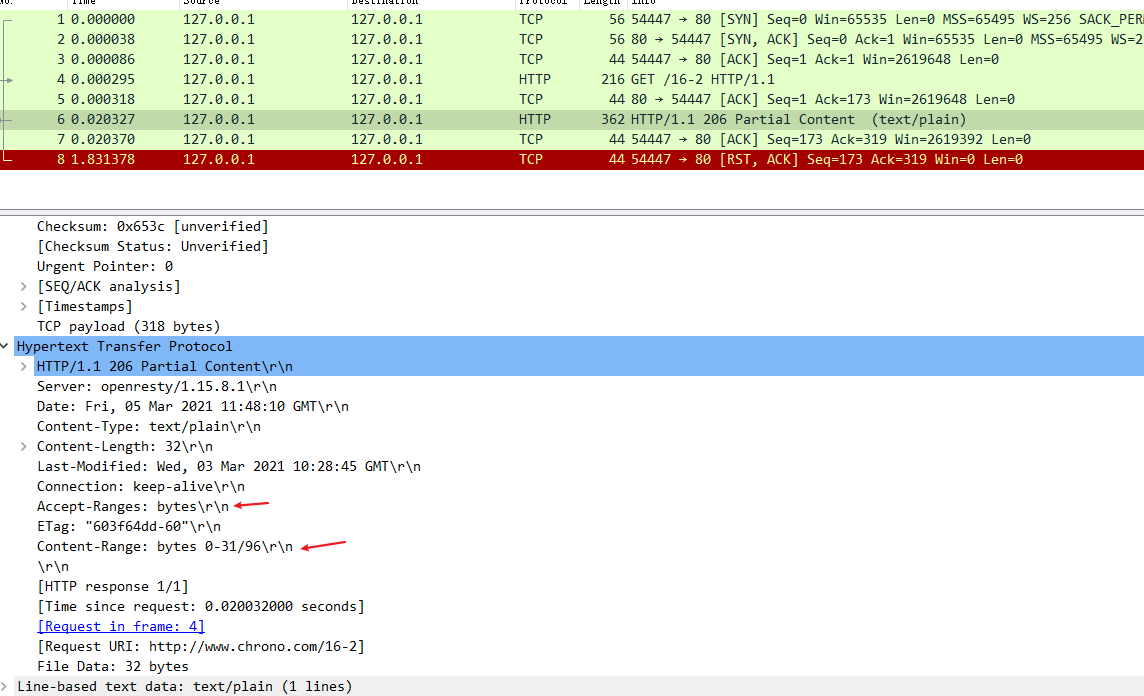Select TCP payload (318 bytes) line

[128, 327]
